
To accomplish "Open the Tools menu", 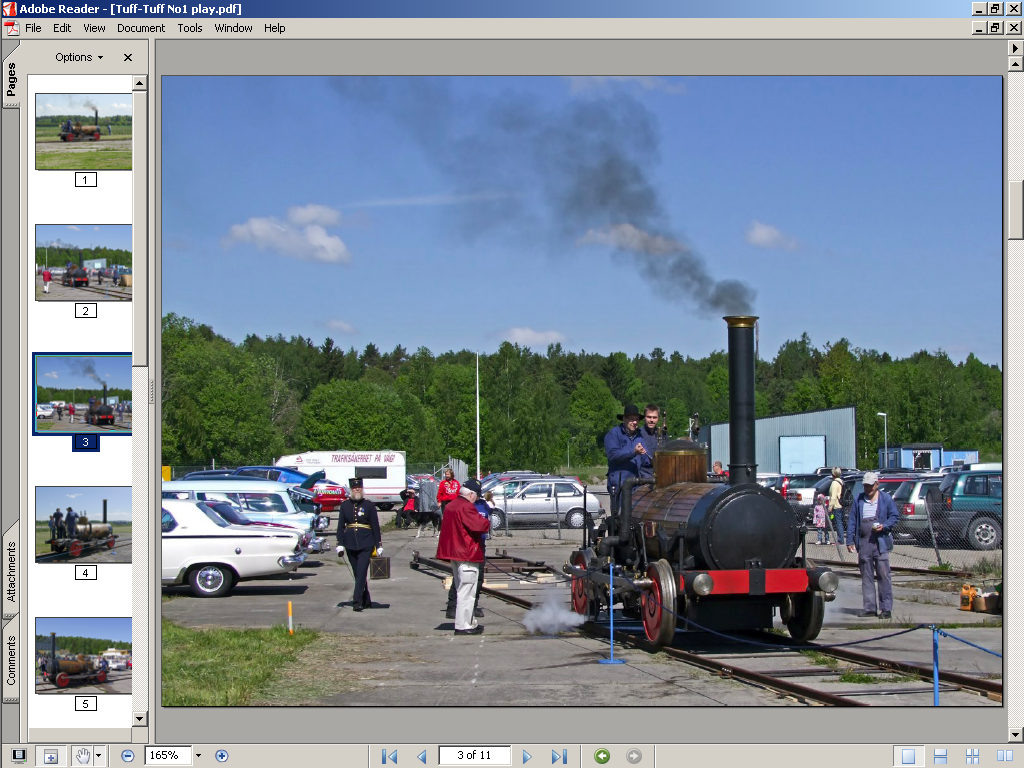I will click(x=190, y=28).
